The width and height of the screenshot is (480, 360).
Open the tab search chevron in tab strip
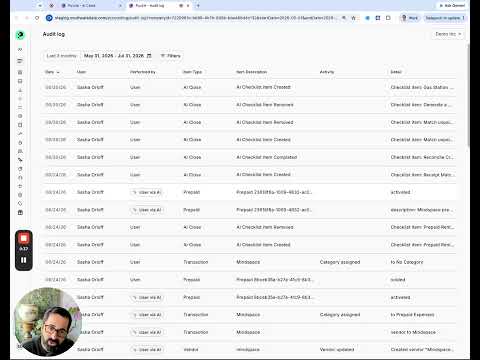[40, 6]
